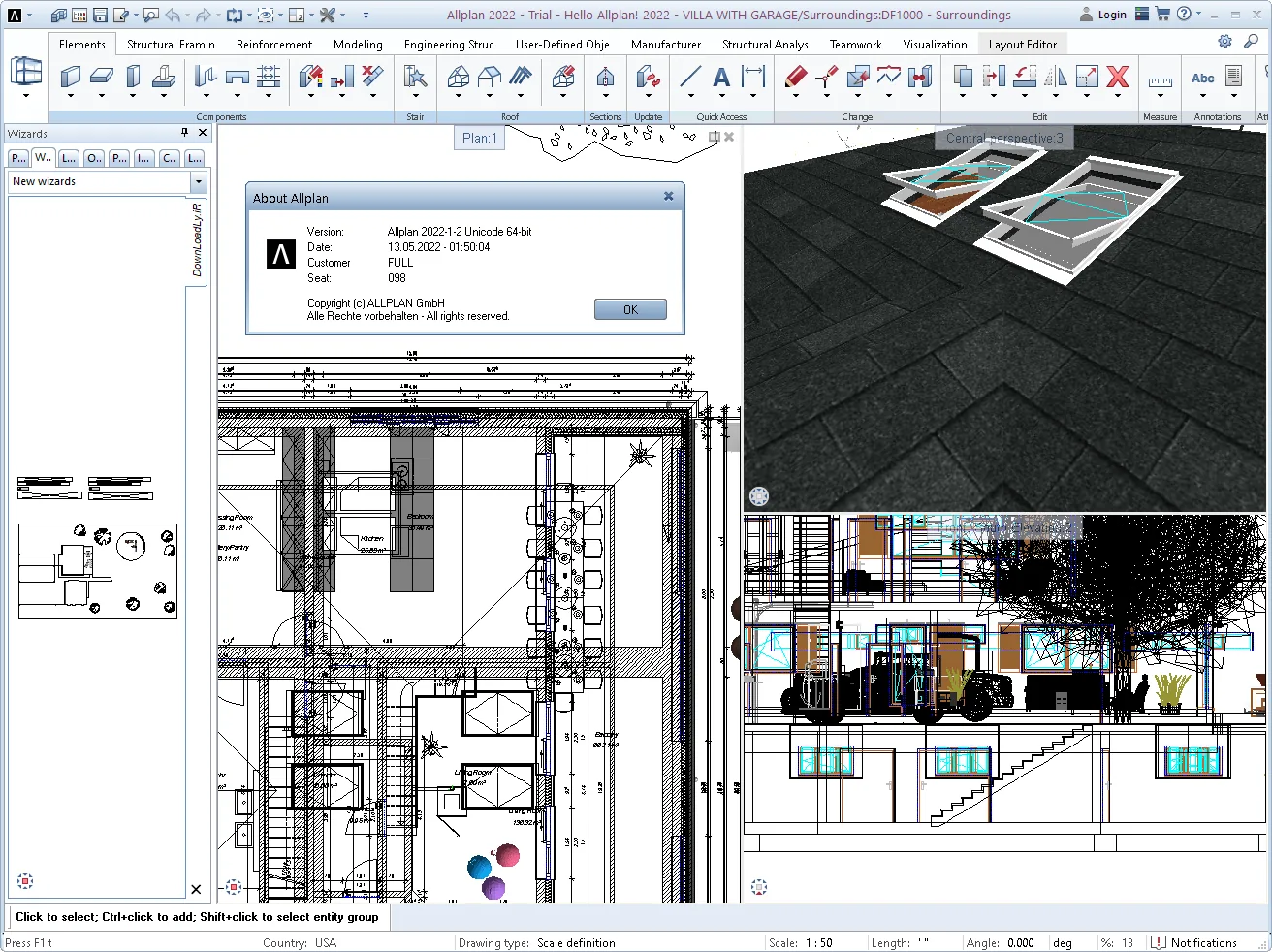
Task: Open the Teamwork ribbon tab
Action: coord(855,45)
